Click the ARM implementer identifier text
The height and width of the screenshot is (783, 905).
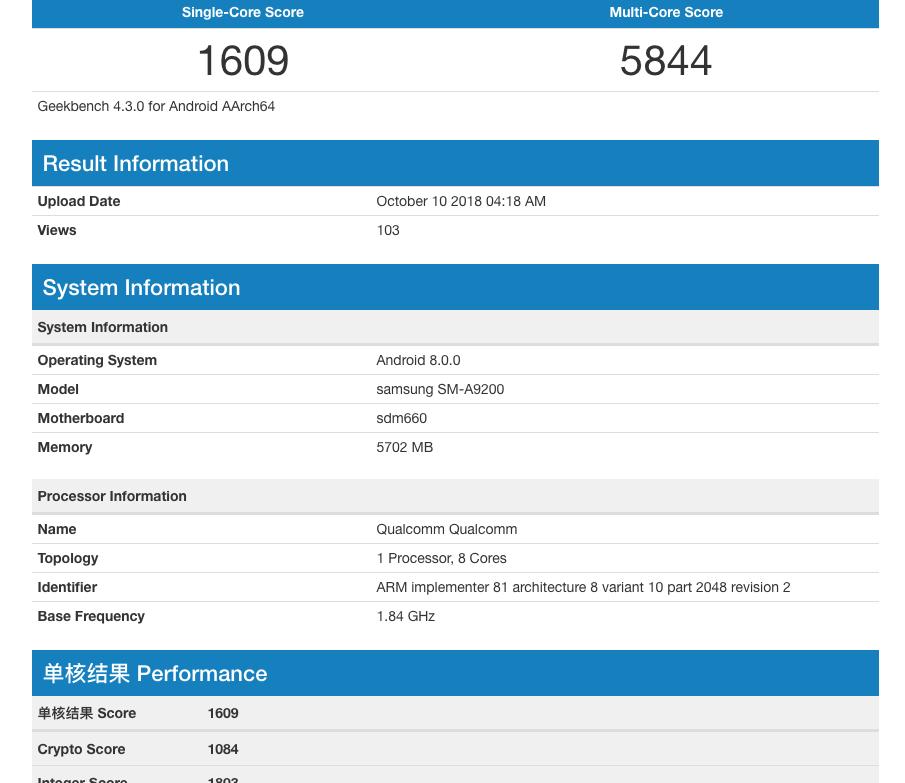[583, 587]
